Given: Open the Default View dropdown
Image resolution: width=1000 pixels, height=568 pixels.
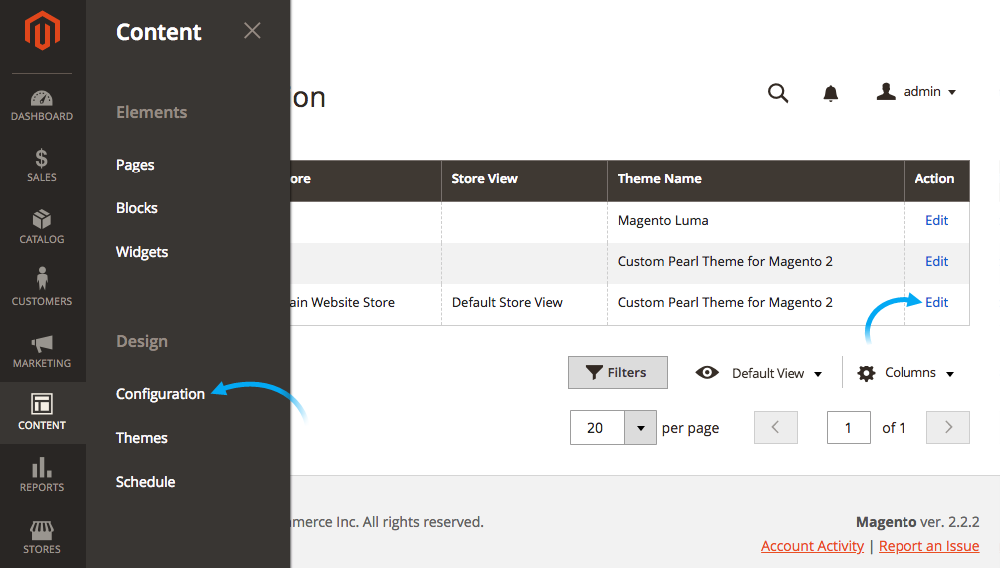Looking at the screenshot, I should pyautogui.click(x=760, y=373).
